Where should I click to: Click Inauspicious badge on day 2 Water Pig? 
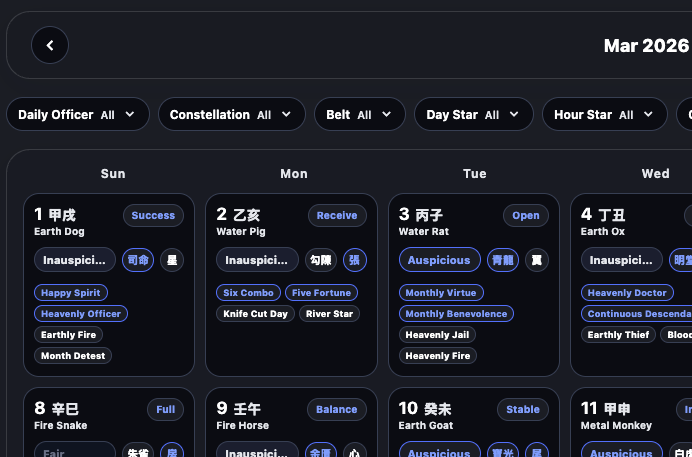point(257,260)
